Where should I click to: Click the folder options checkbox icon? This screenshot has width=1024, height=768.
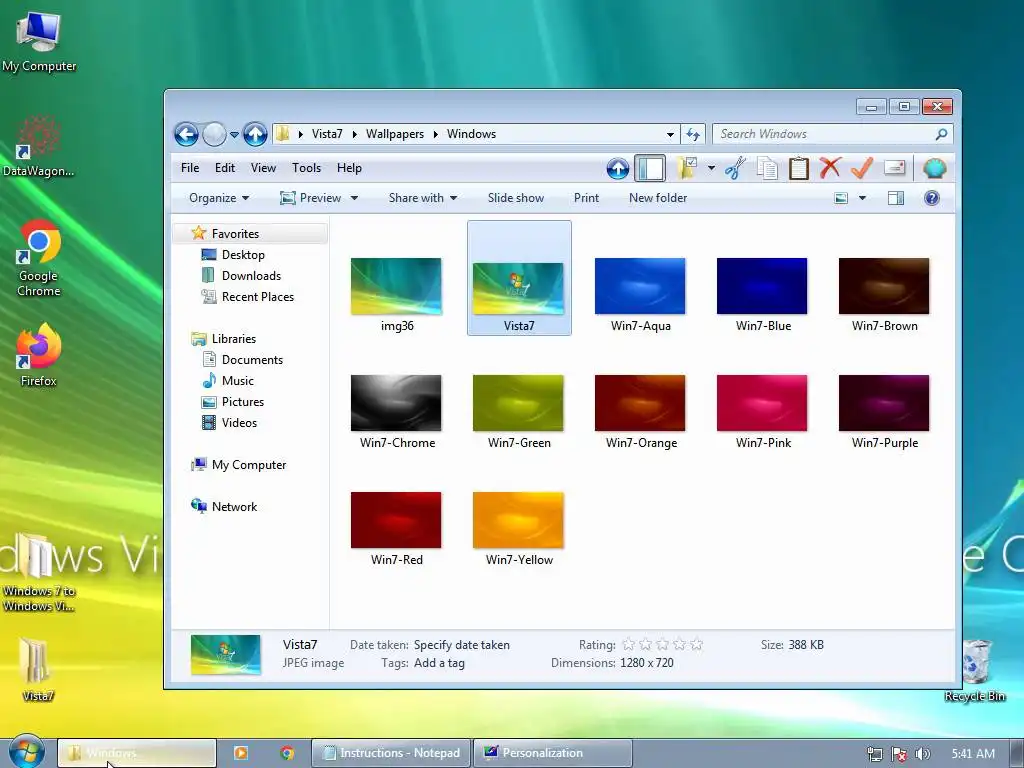(x=687, y=168)
